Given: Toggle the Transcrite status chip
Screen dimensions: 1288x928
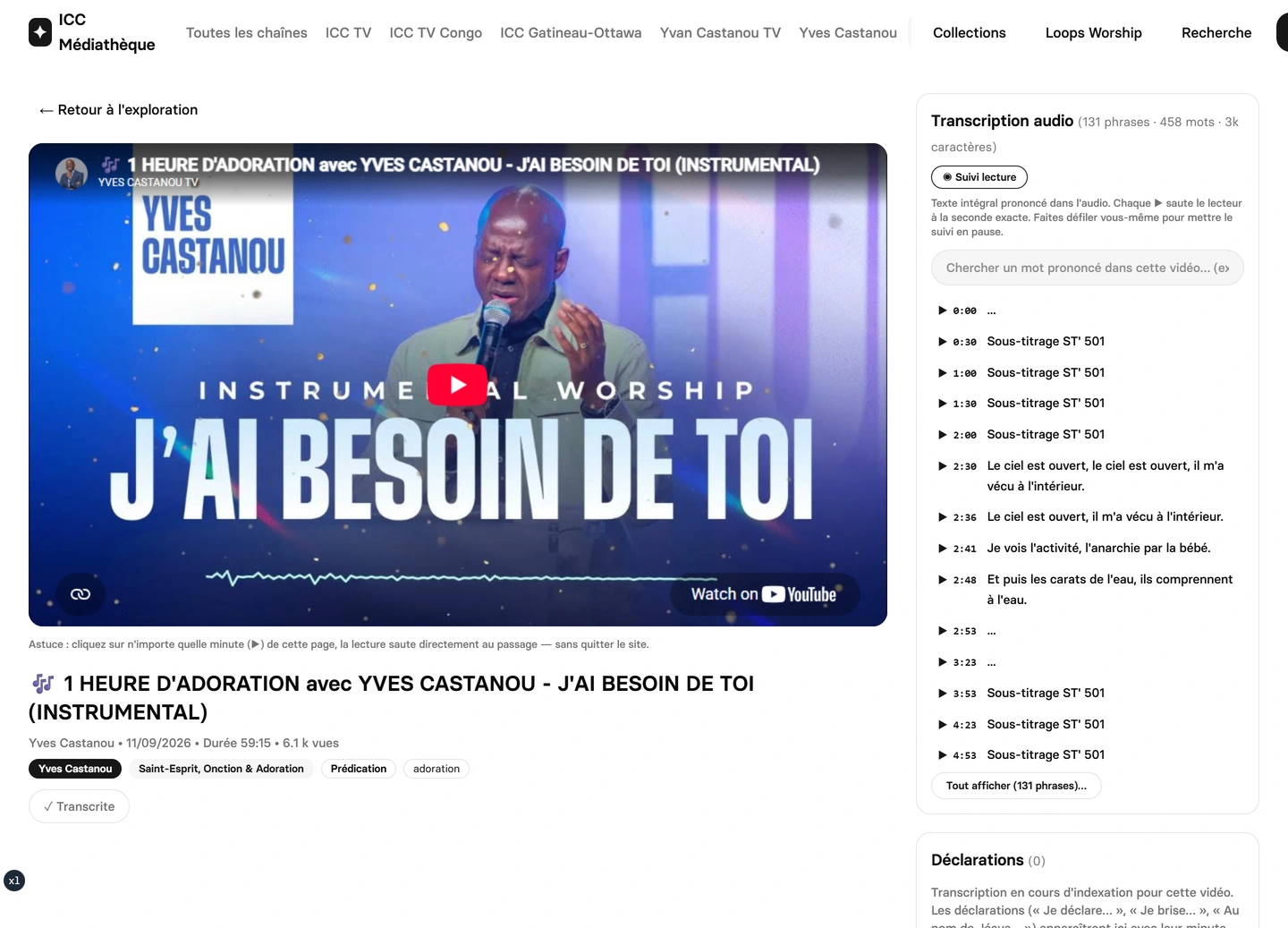Looking at the screenshot, I should tap(79, 806).
